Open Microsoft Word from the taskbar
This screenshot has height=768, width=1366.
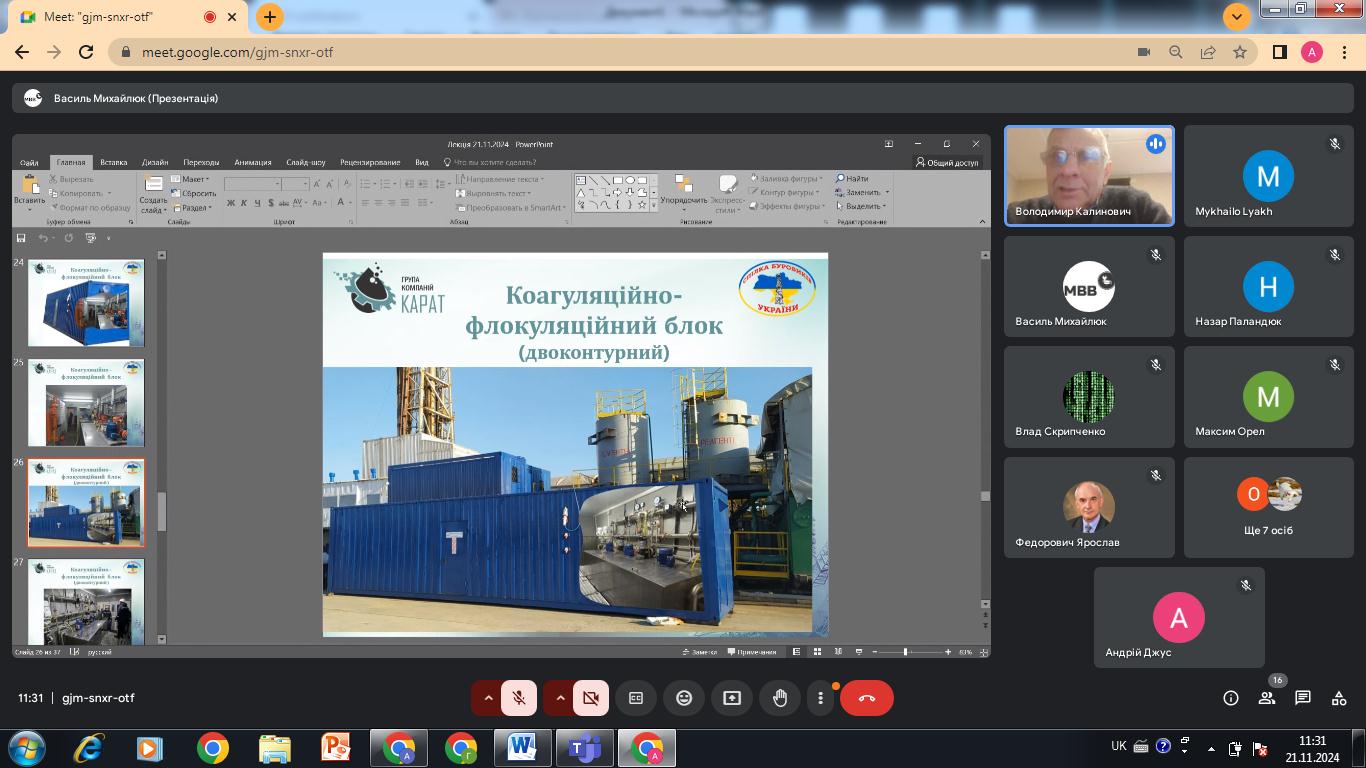(x=522, y=748)
